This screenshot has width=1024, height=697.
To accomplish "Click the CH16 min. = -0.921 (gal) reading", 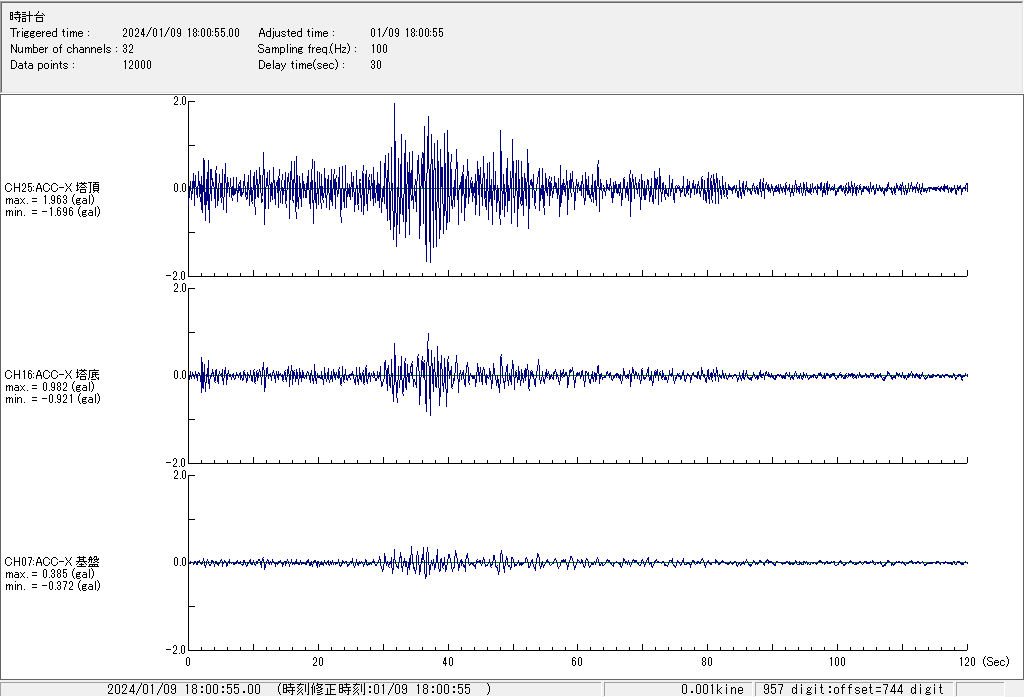I will coord(52,399).
